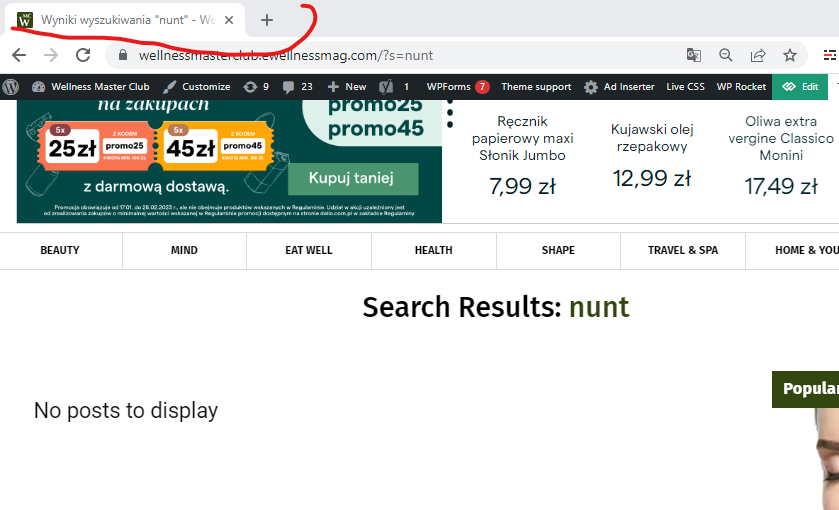Go to the SHAPE category

click(x=558, y=250)
